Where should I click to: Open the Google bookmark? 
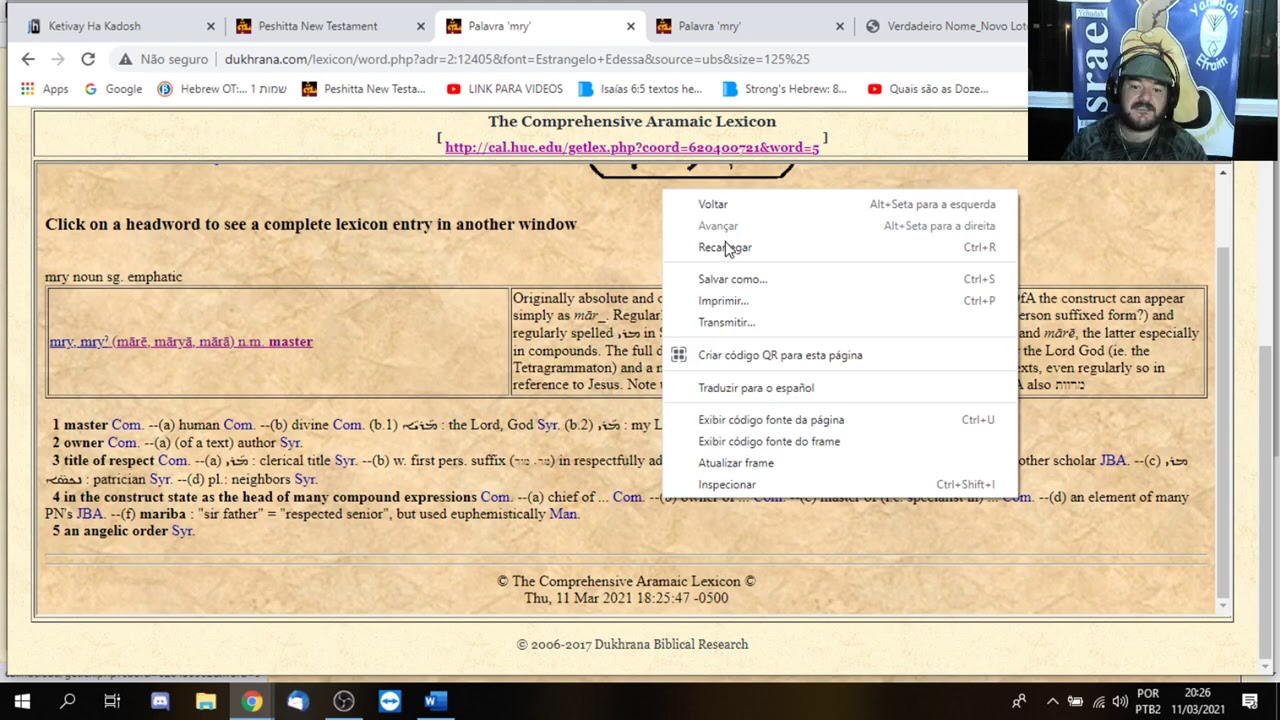(113, 89)
